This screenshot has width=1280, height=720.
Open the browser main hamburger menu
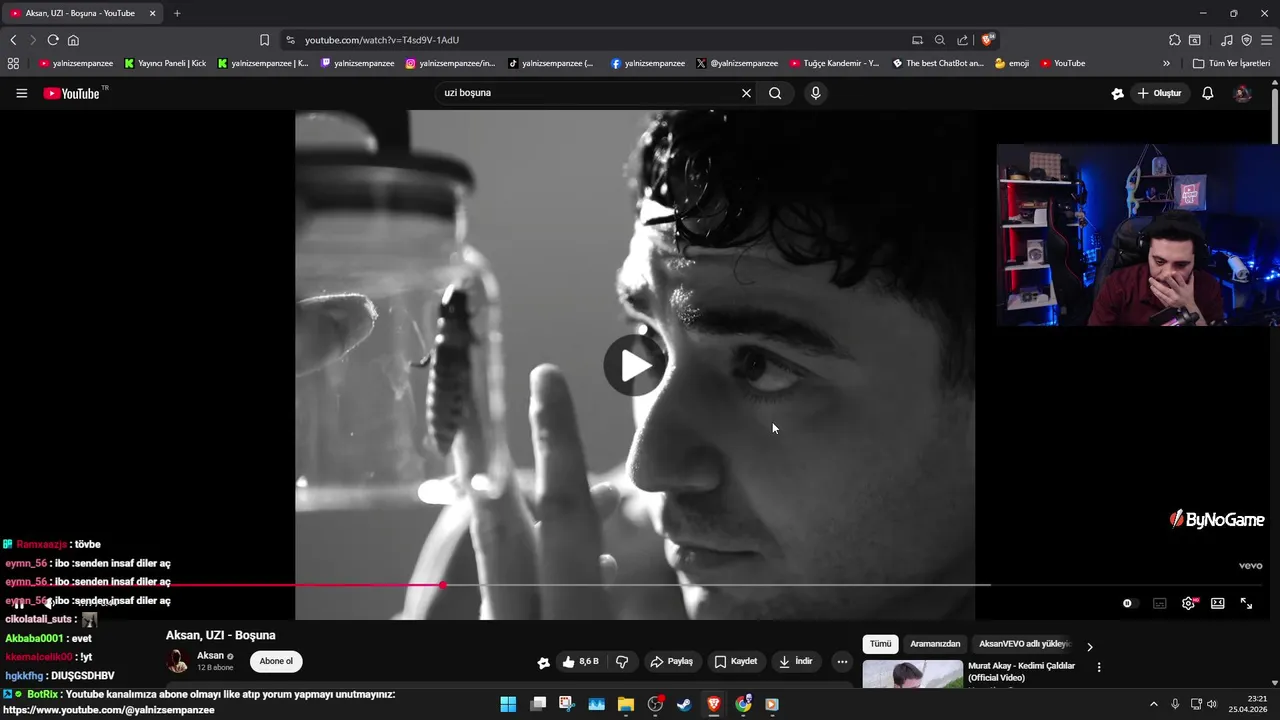tap(1266, 40)
